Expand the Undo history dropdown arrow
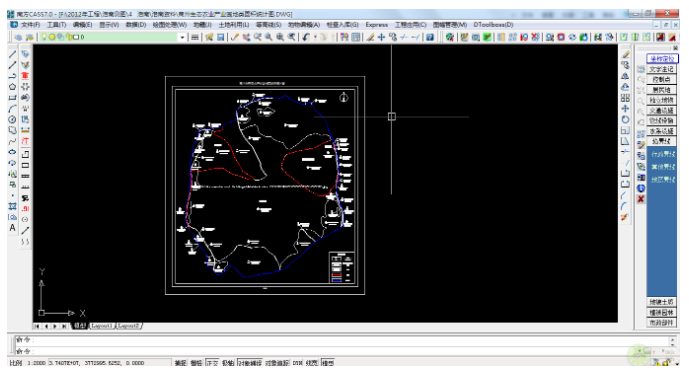 point(315,37)
